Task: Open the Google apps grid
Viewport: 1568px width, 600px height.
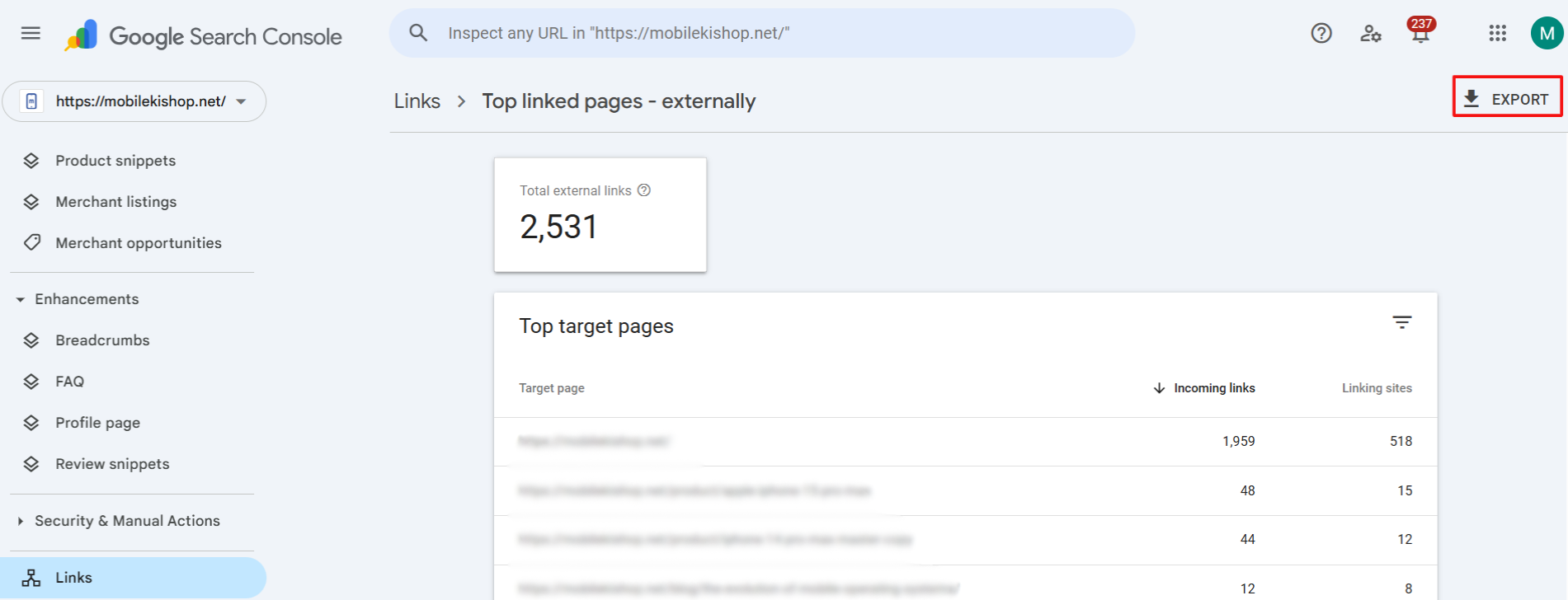Action: (1498, 33)
